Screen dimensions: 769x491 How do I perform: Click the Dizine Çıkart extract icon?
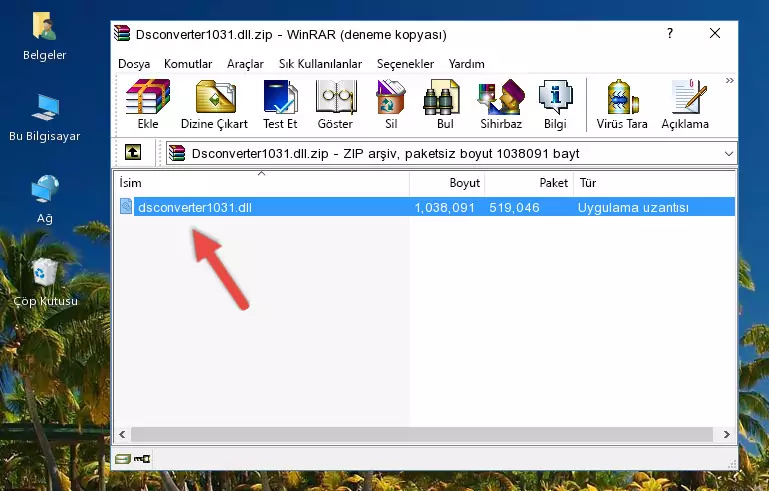click(x=214, y=104)
